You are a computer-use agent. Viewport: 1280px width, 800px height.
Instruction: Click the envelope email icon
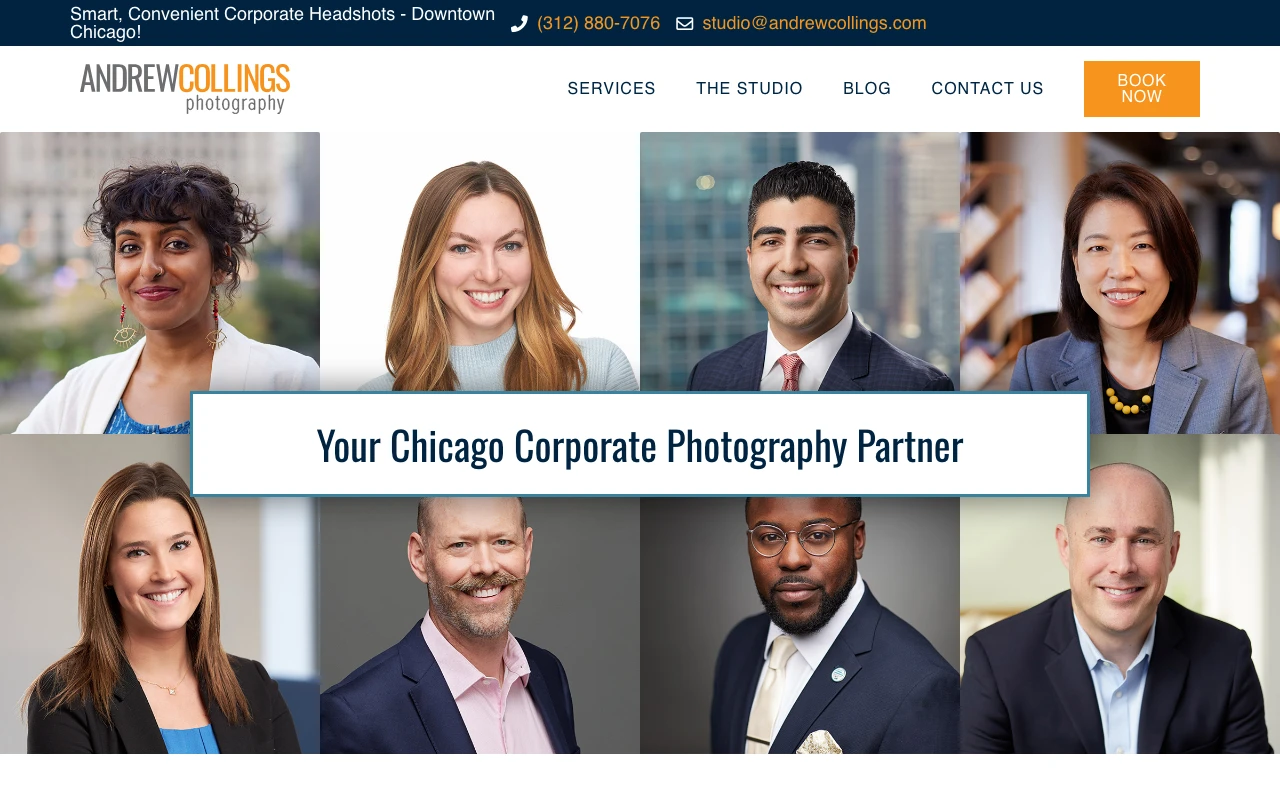685,23
